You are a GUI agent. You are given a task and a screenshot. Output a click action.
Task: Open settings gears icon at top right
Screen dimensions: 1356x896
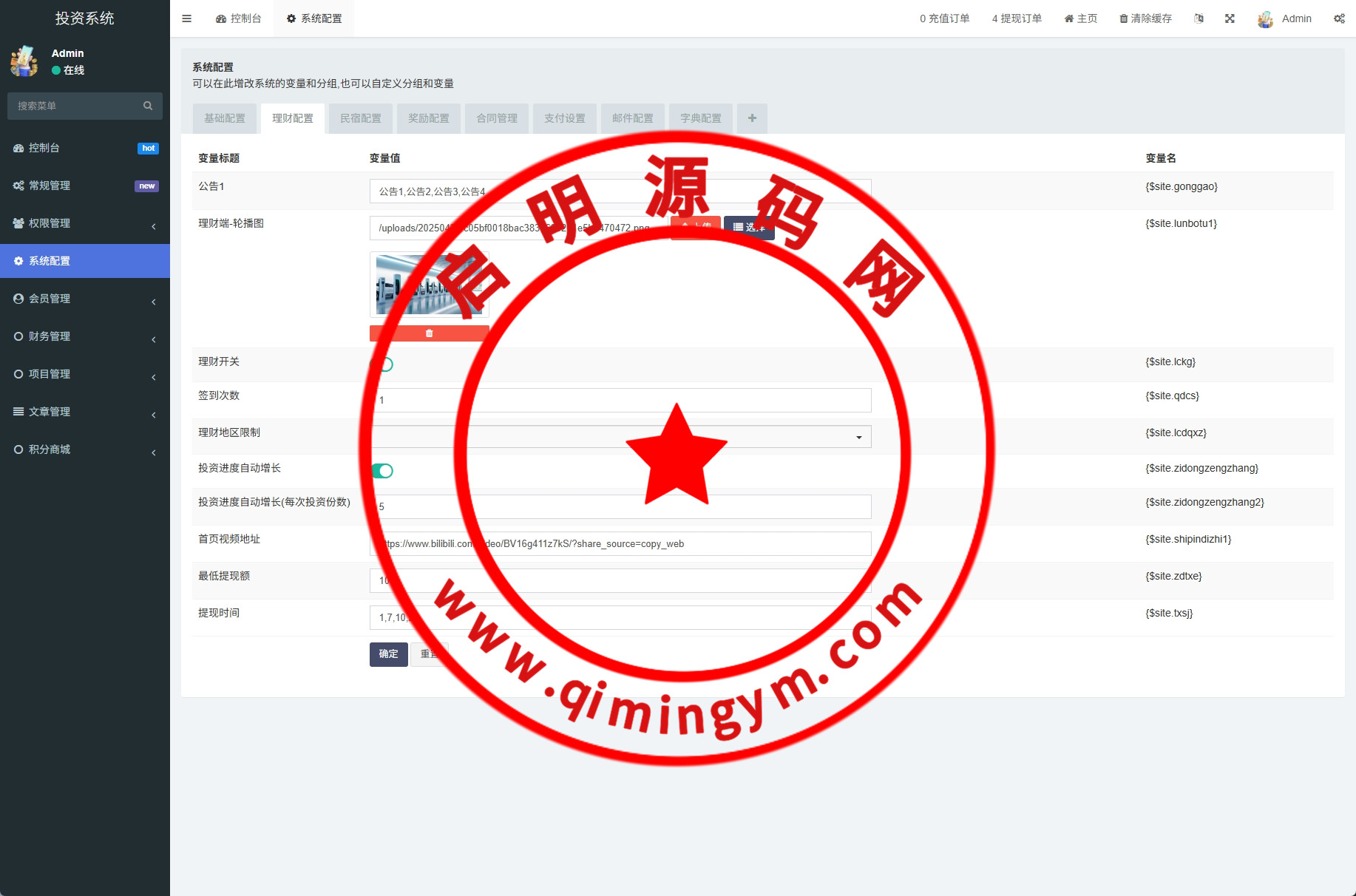pos(1339,18)
